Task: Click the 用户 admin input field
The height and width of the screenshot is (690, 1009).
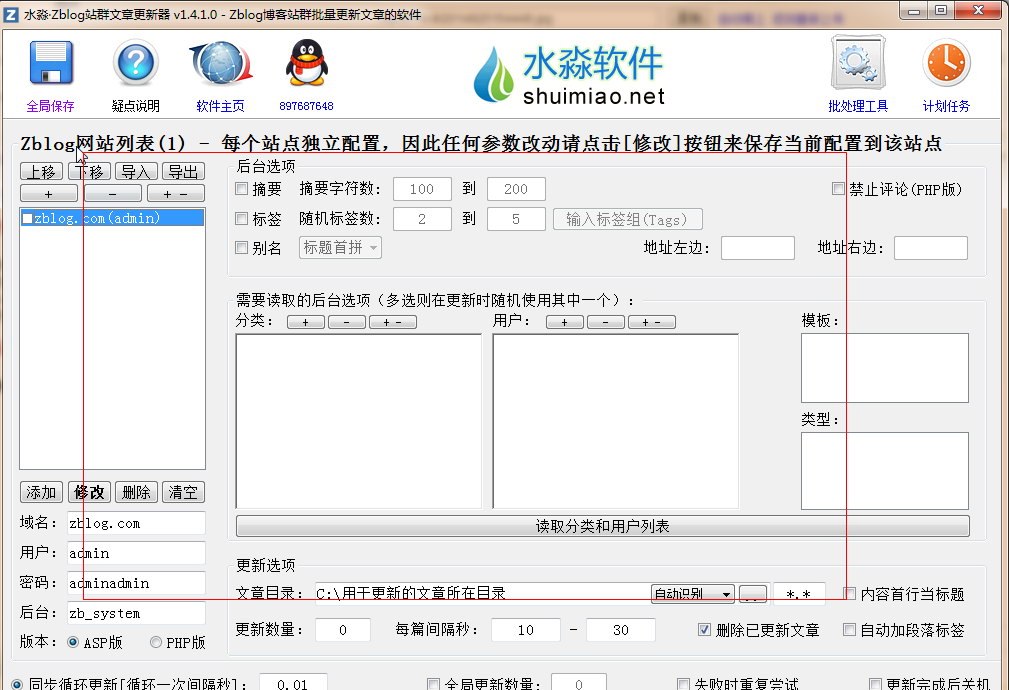Action: point(136,553)
